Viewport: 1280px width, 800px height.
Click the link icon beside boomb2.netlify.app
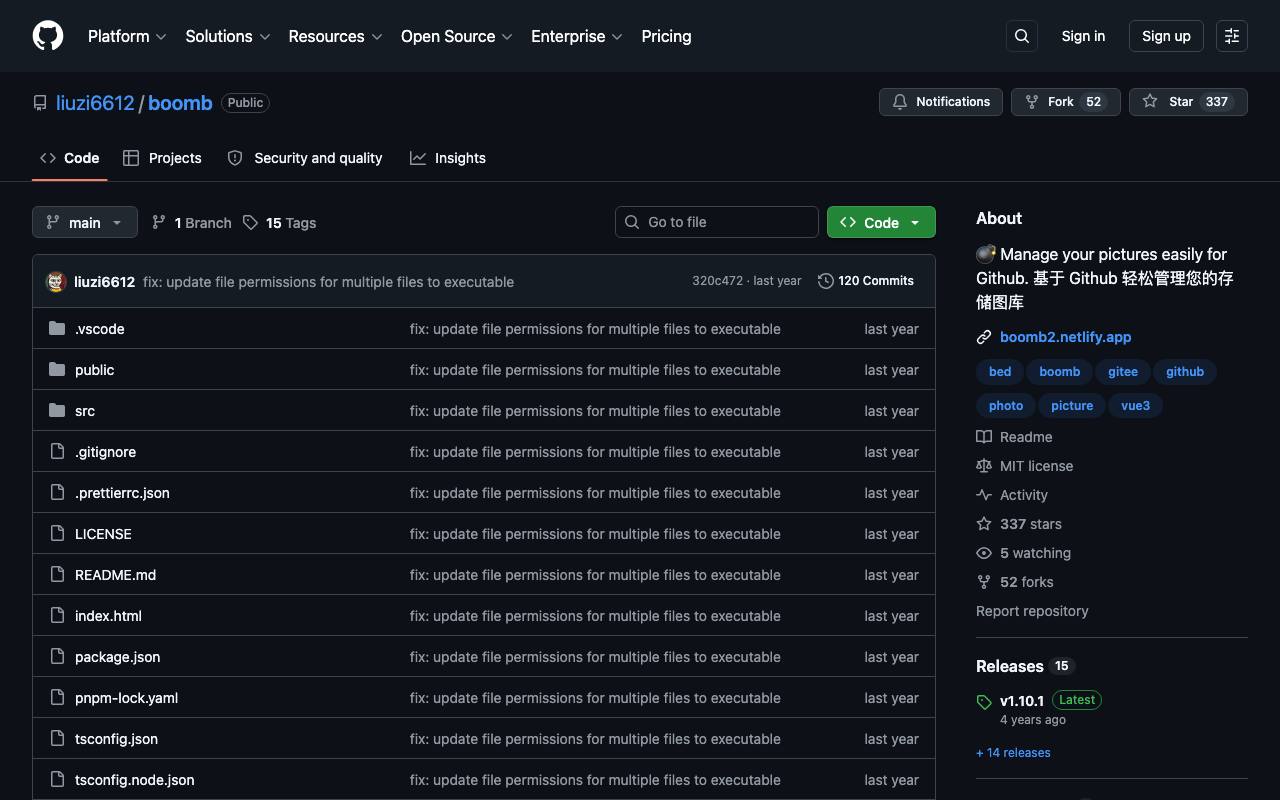click(x=984, y=337)
